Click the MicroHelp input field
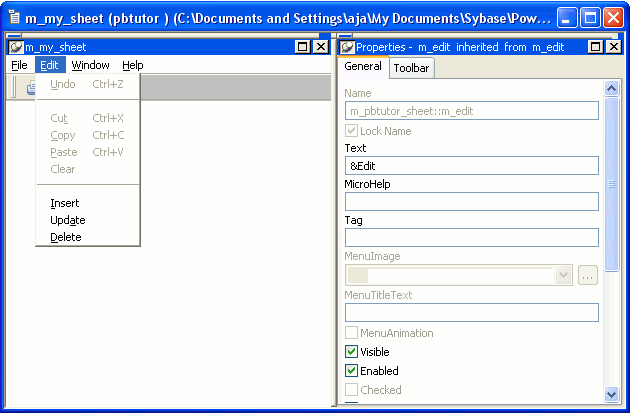 [x=472, y=202]
